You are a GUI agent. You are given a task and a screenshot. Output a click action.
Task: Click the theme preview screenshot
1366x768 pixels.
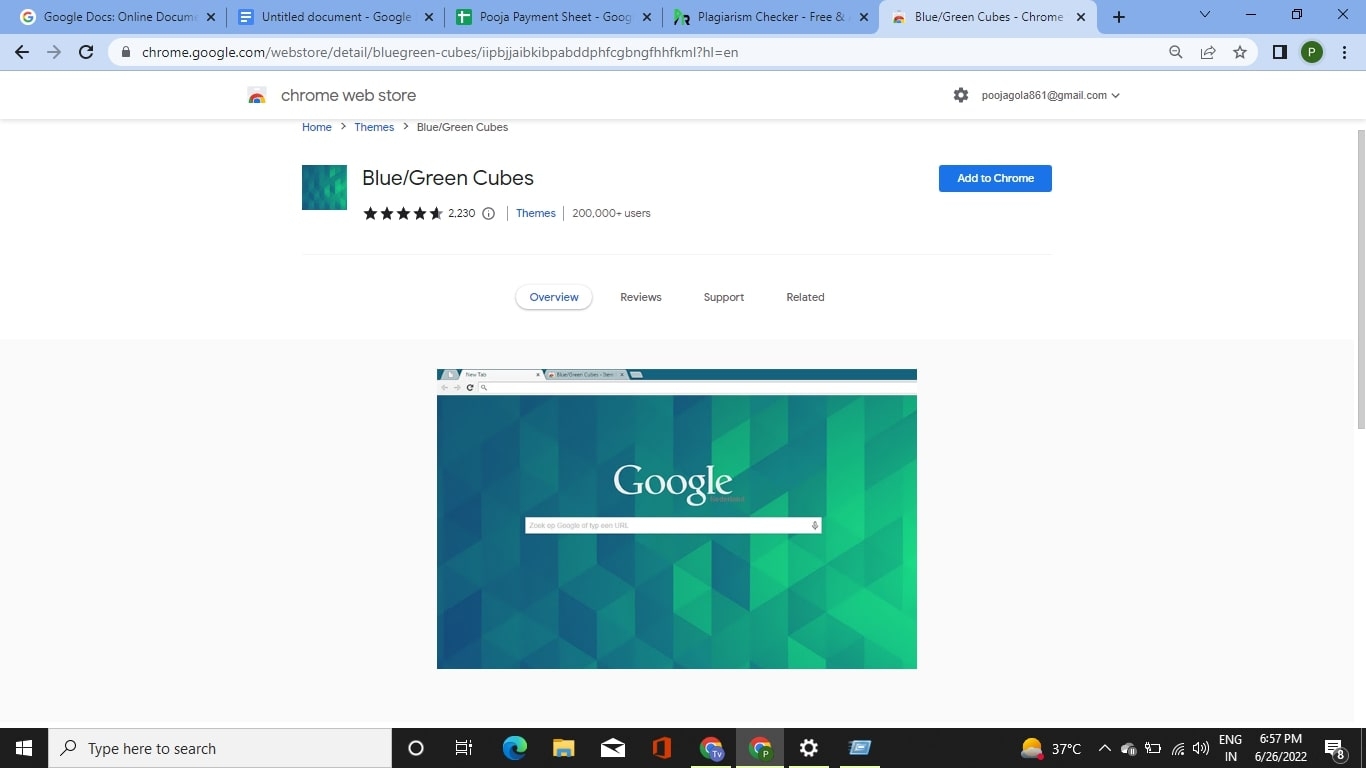pyautogui.click(x=677, y=519)
